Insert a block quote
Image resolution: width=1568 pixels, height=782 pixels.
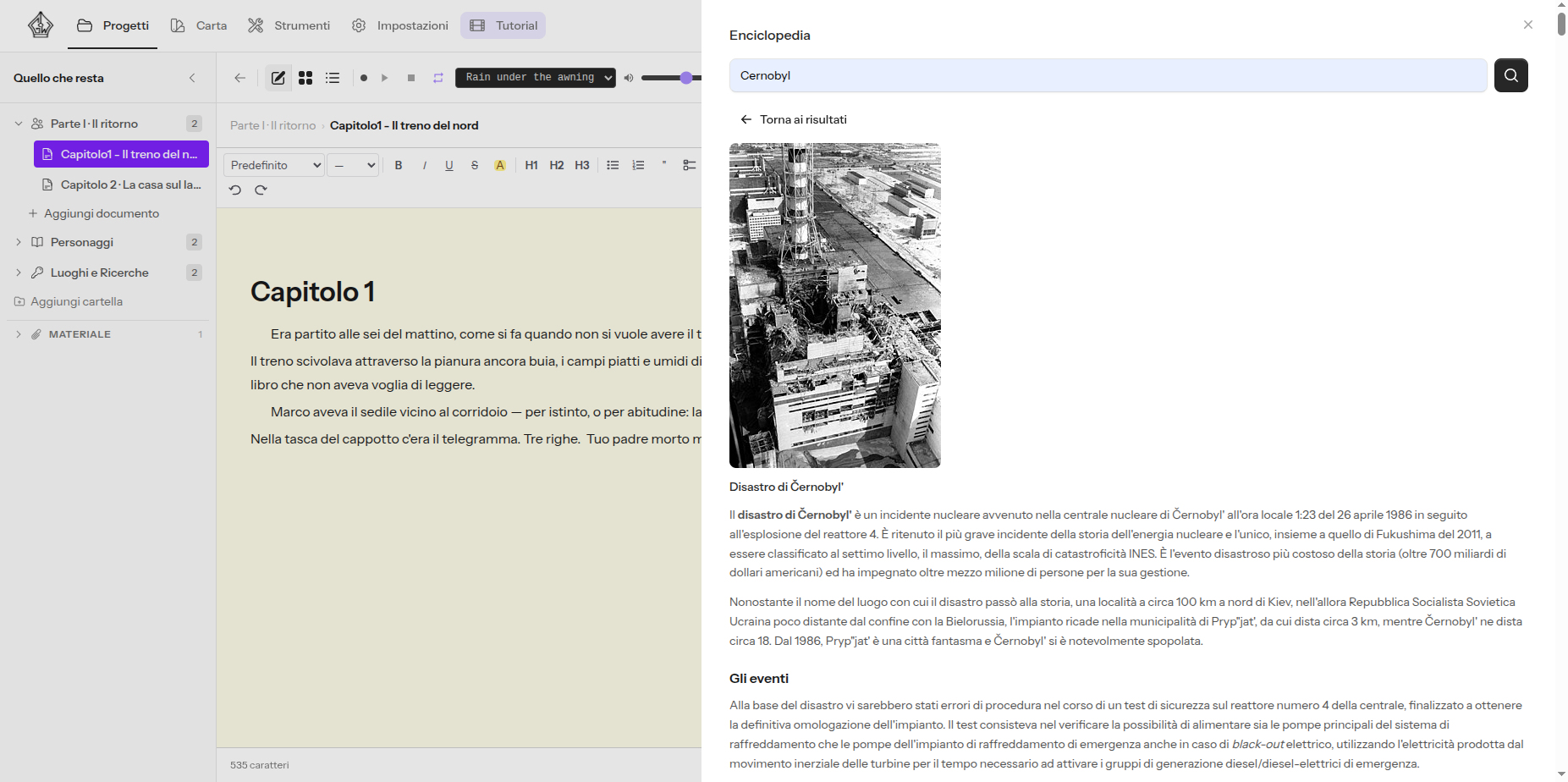663,165
